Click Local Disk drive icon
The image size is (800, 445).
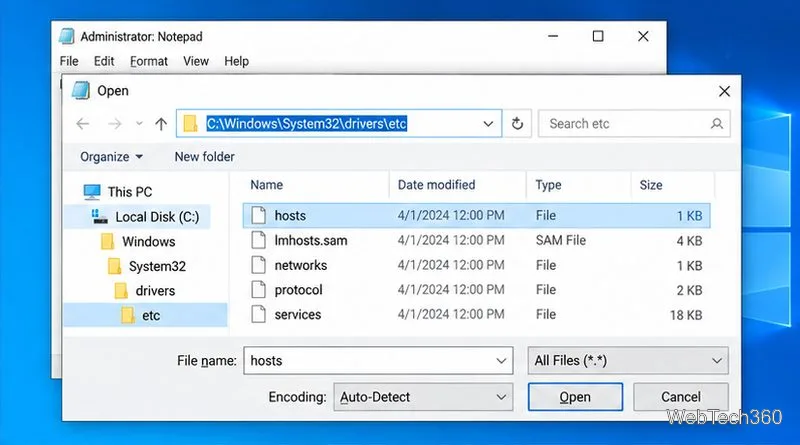point(99,217)
